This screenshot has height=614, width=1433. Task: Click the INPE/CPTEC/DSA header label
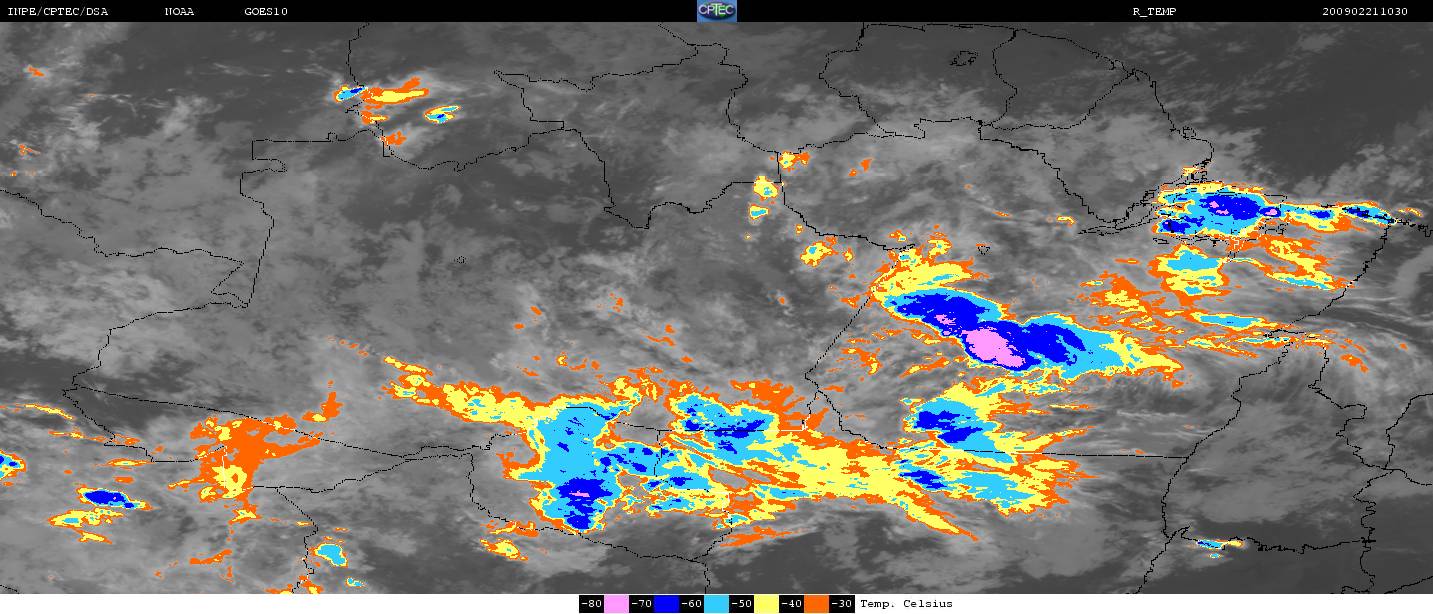[58, 12]
